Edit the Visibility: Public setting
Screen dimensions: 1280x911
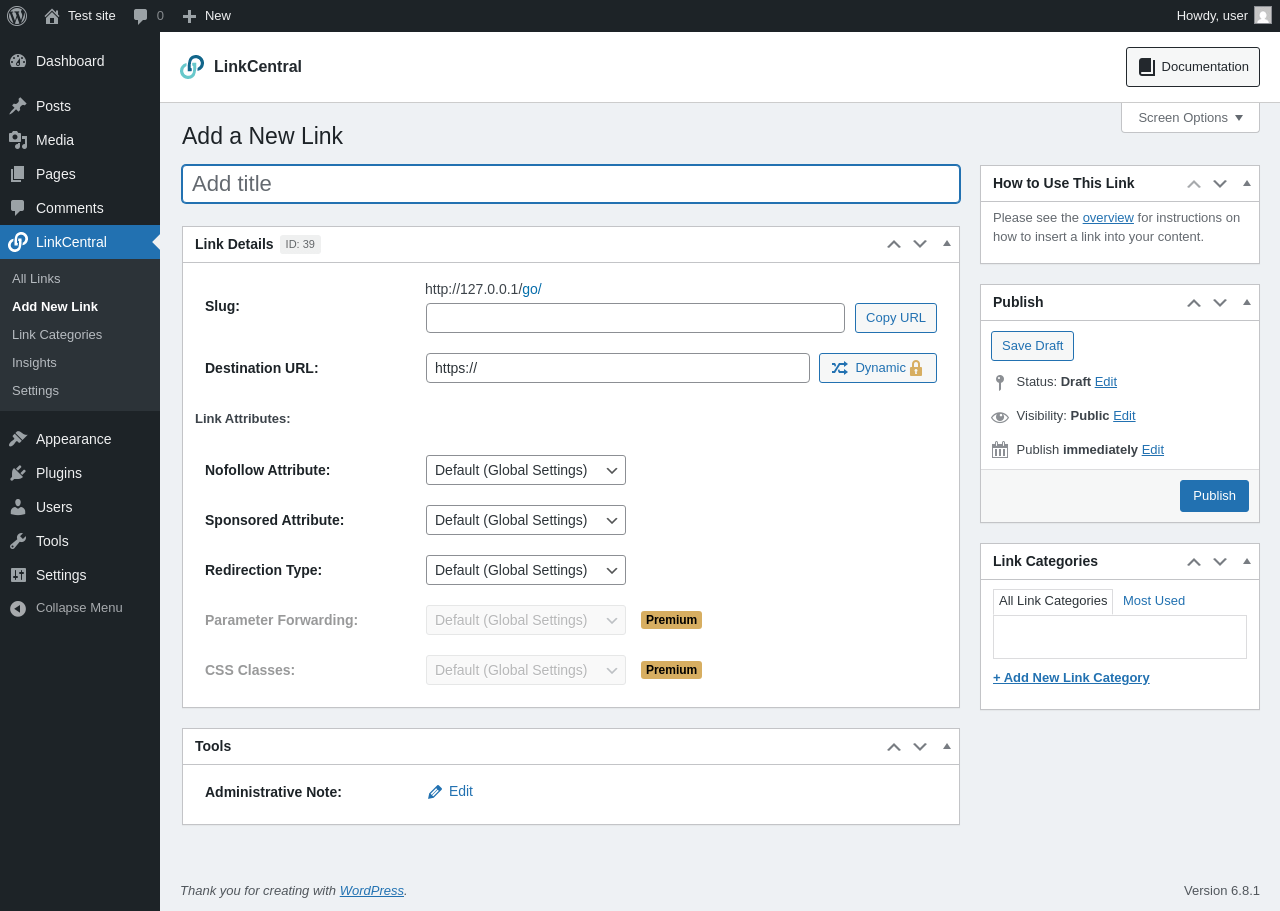[1124, 415]
